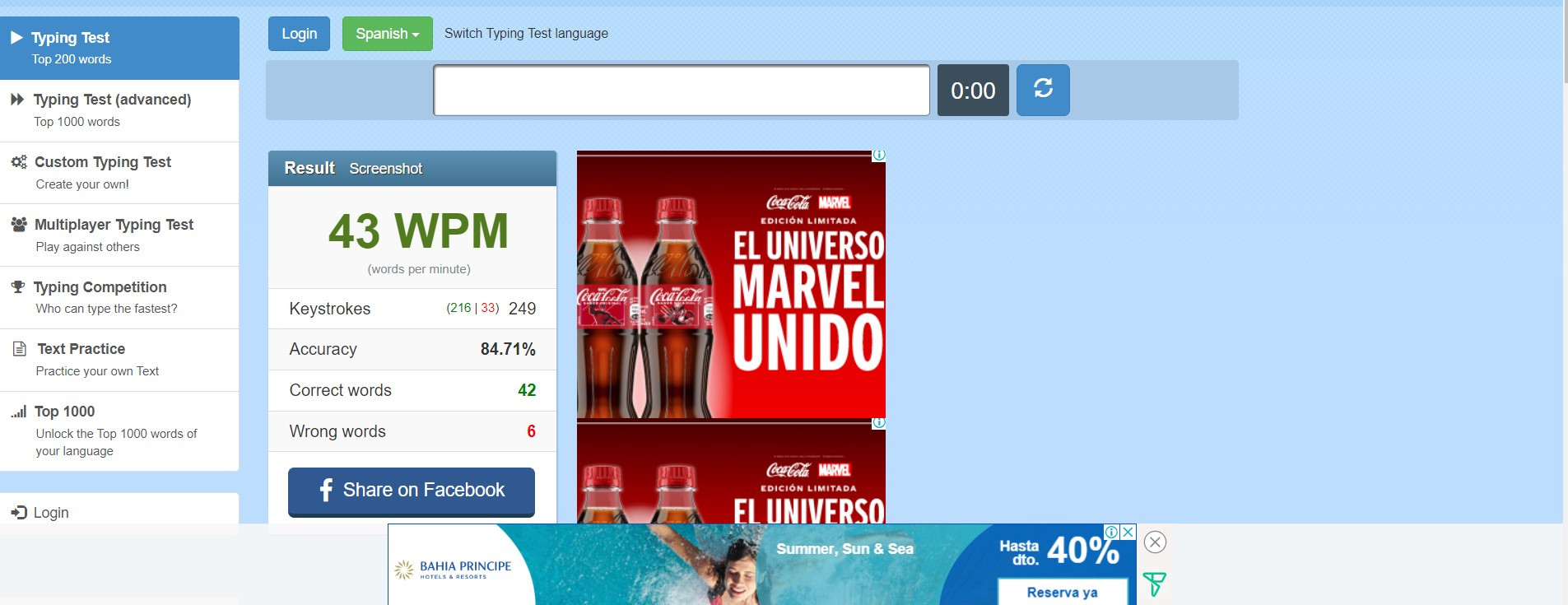Click the second Coca-Cola Marvel ad below
The height and width of the screenshot is (605, 1568).
tap(731, 472)
